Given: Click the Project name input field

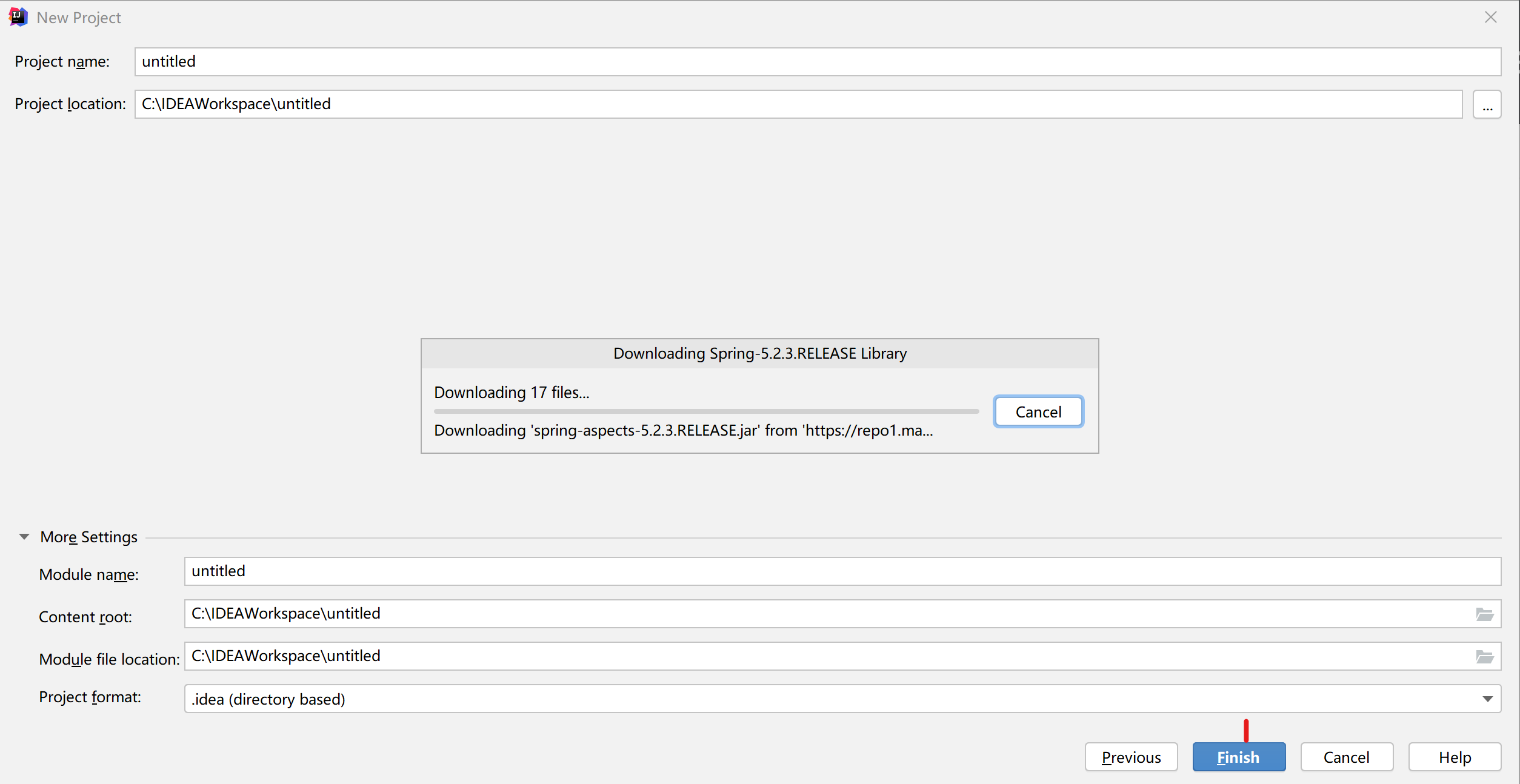Looking at the screenshot, I should click(818, 62).
